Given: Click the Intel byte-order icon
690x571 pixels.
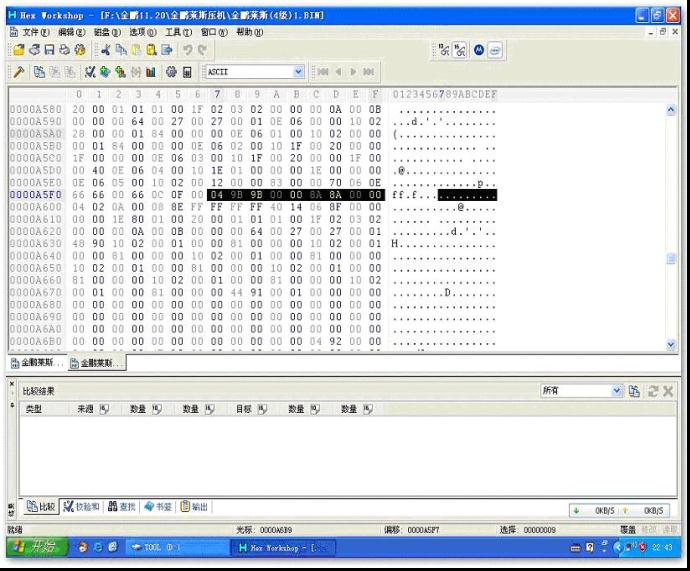Looking at the screenshot, I should pos(495,50).
